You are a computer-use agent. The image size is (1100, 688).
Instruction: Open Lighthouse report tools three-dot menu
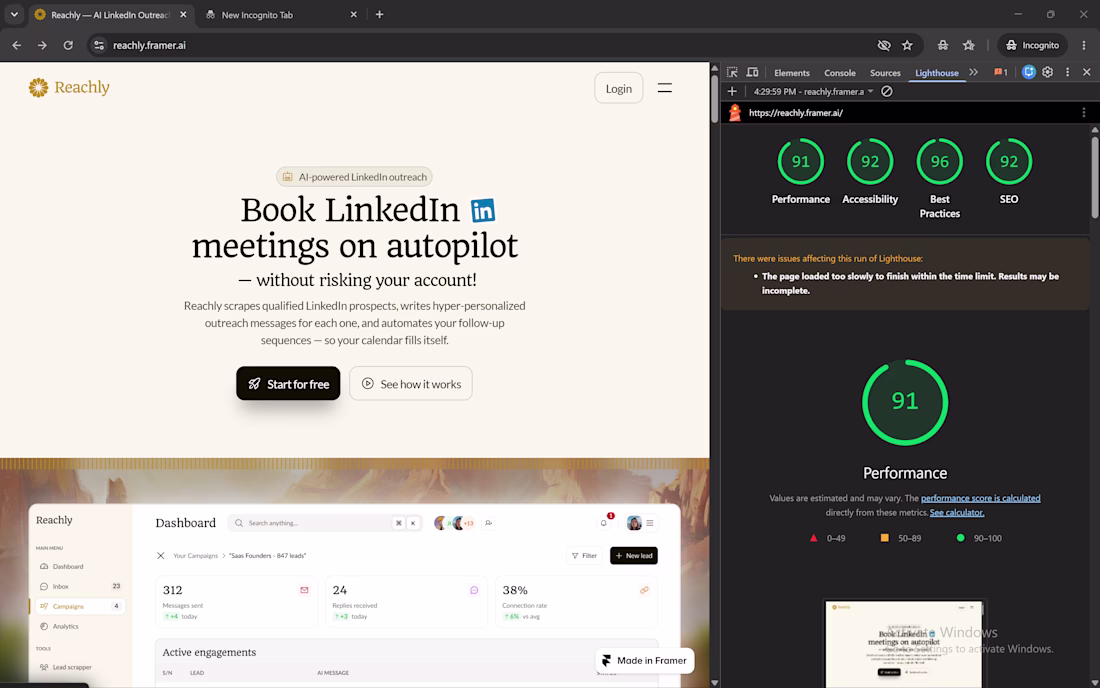click(x=1084, y=112)
